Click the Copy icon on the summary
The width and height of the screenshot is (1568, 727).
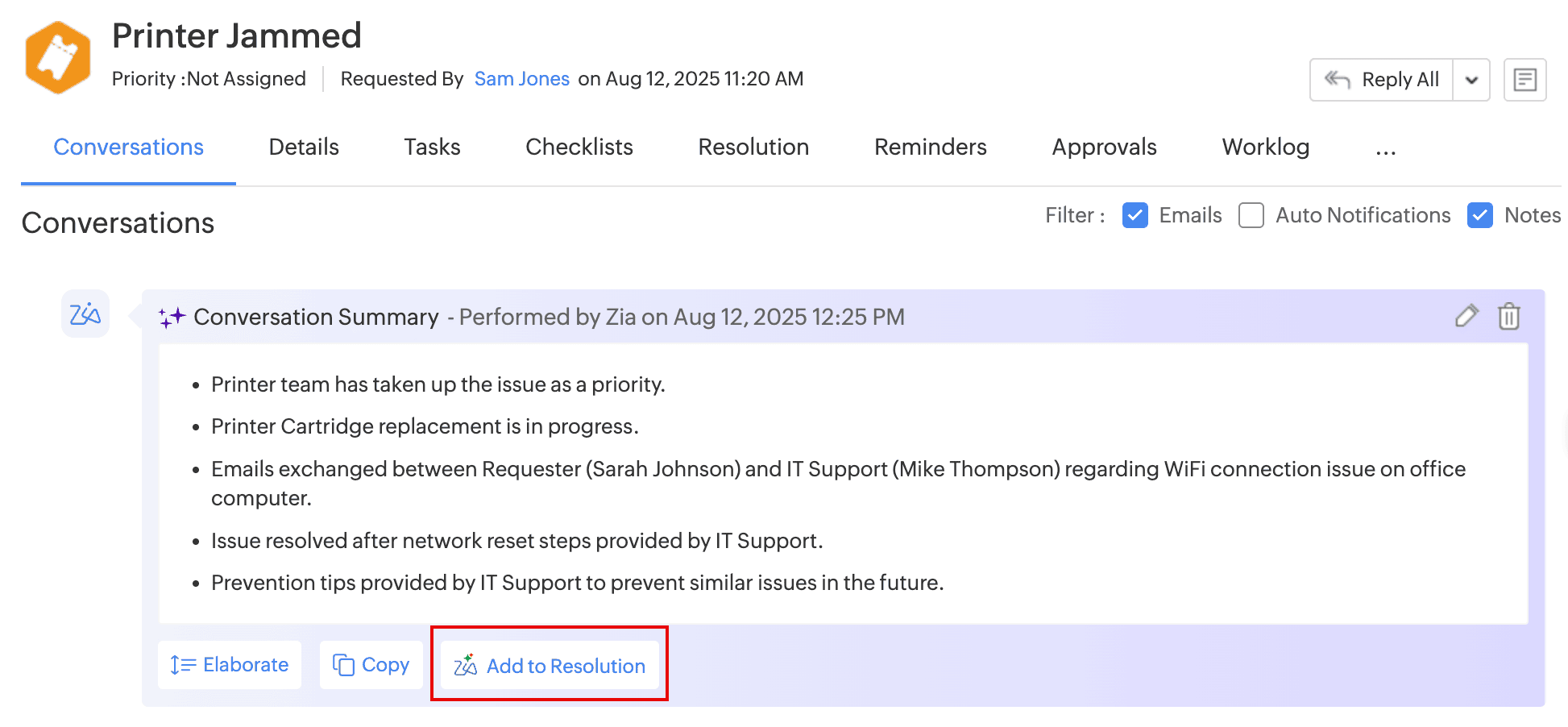point(344,665)
